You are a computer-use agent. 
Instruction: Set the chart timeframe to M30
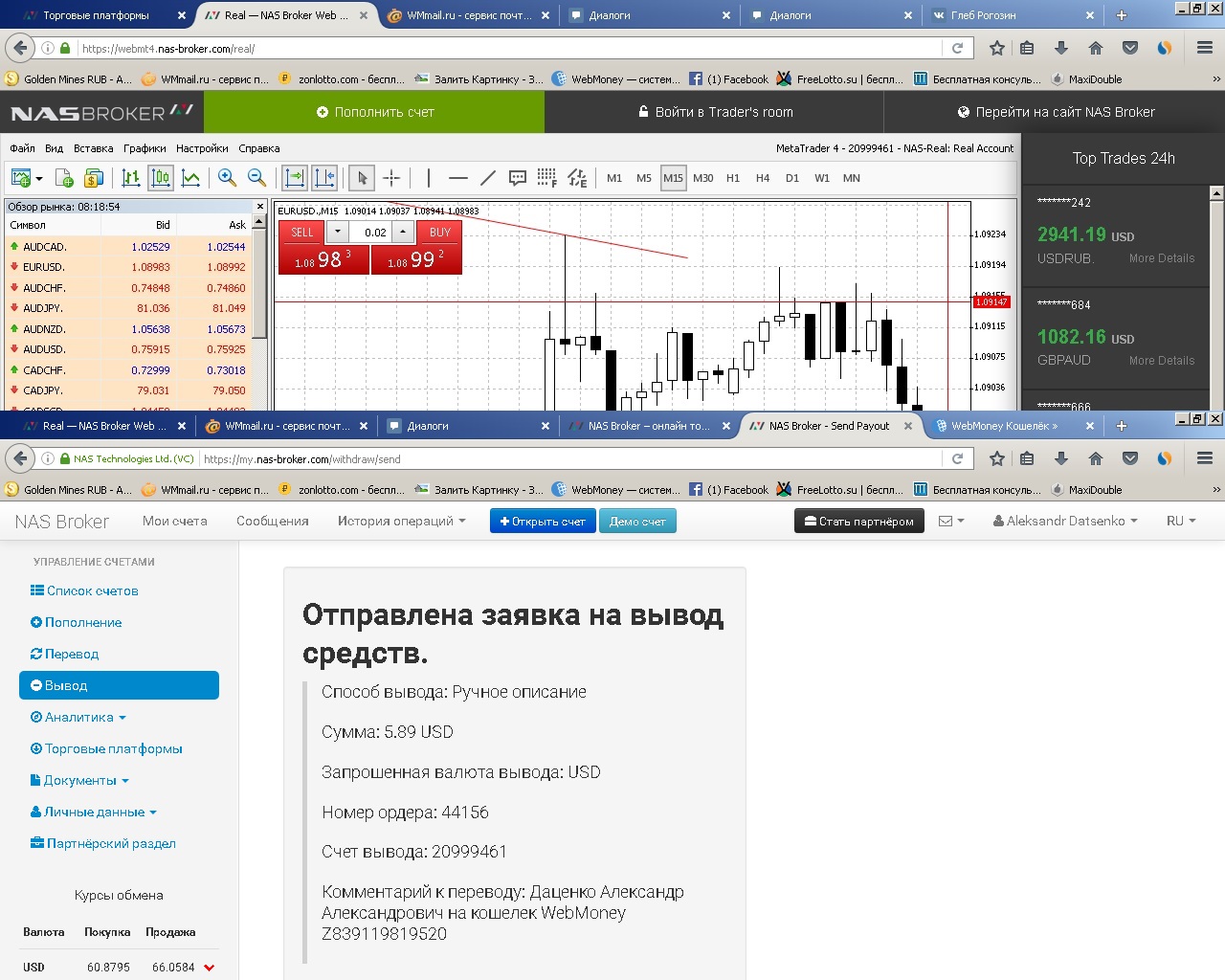(703, 178)
